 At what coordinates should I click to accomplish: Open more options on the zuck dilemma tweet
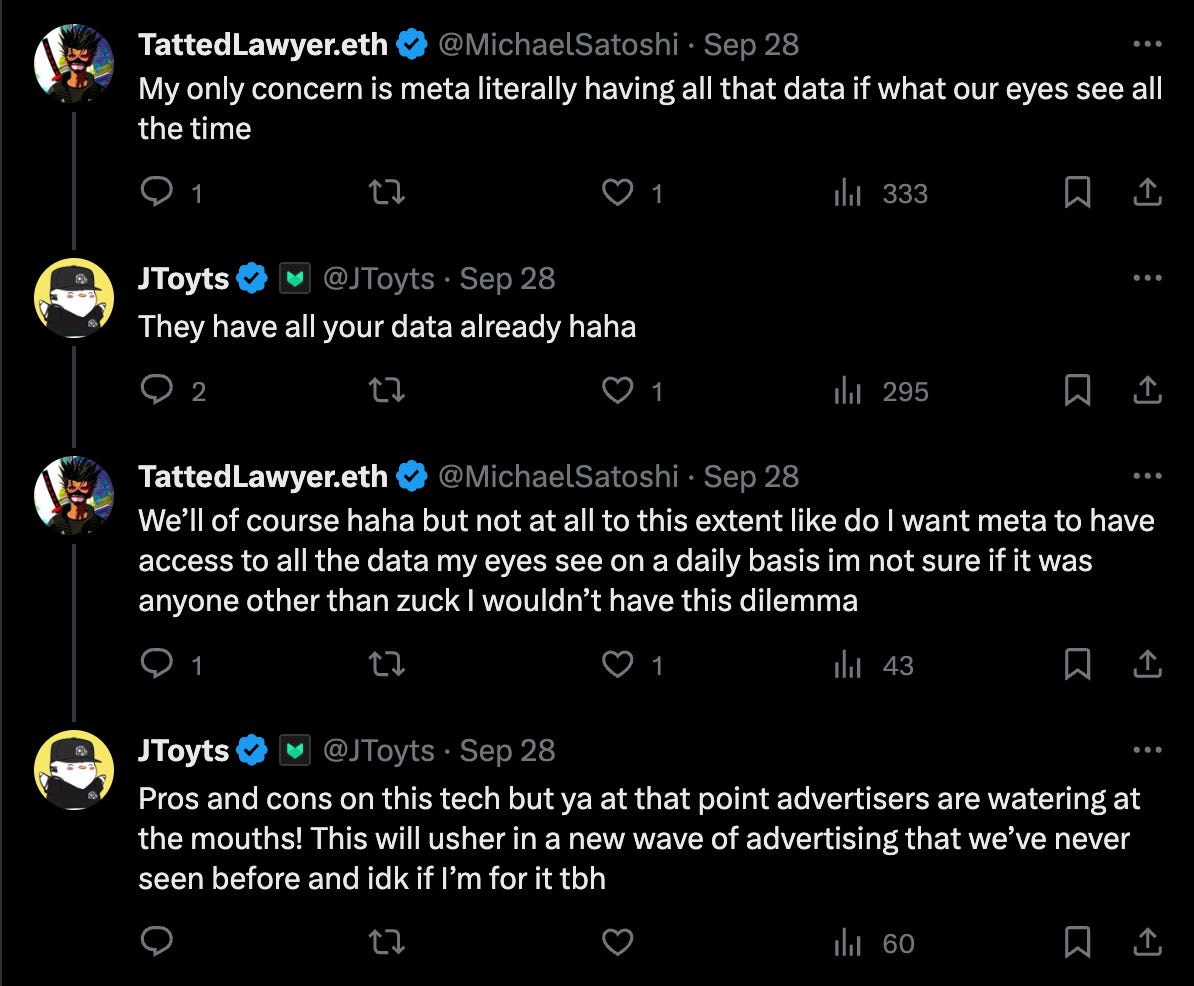(1147, 477)
